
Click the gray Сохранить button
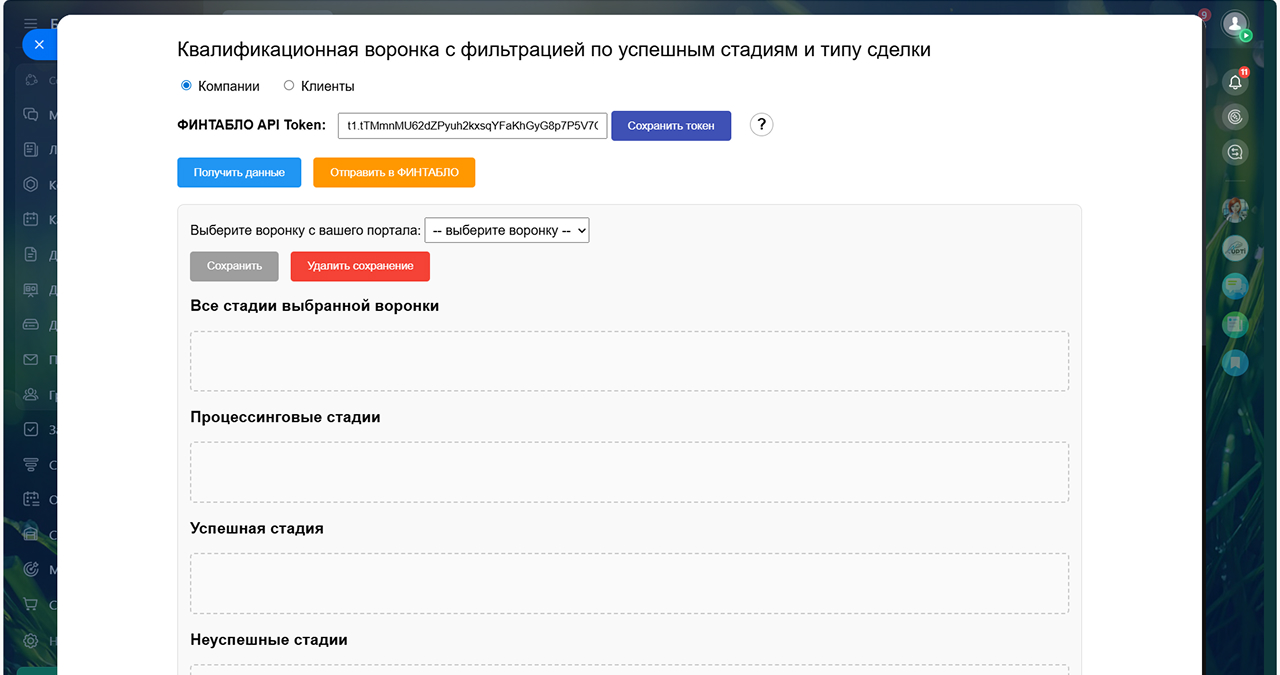234,266
